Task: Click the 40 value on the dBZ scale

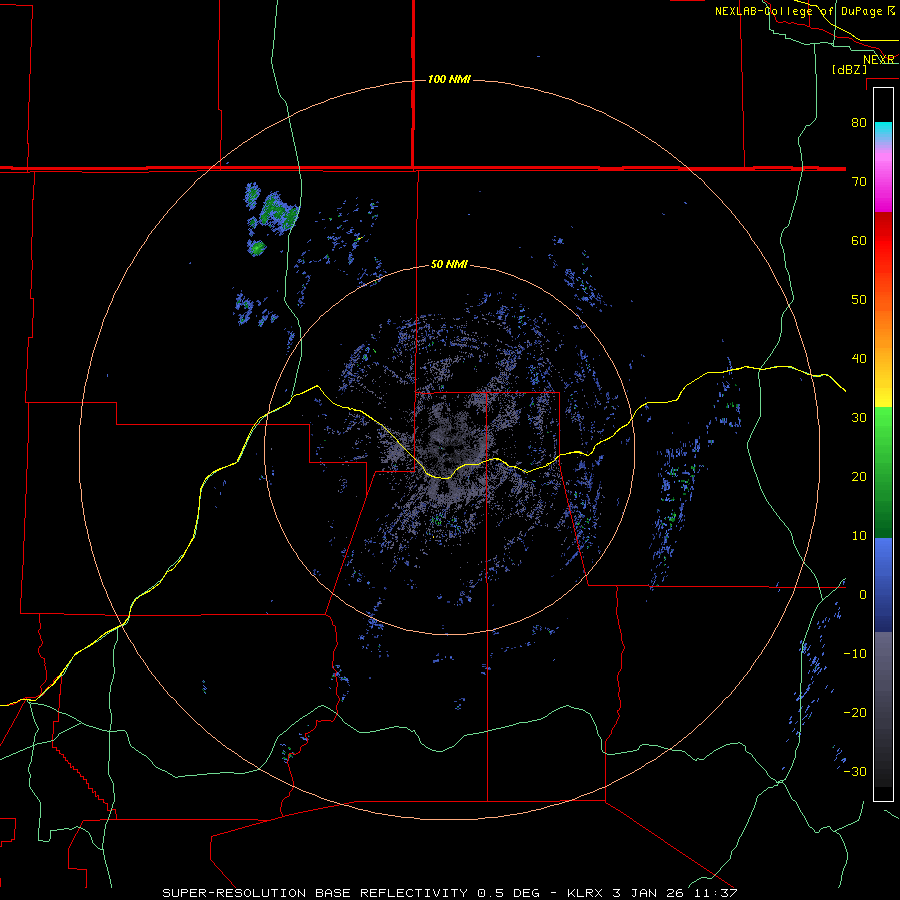Action: click(x=859, y=359)
